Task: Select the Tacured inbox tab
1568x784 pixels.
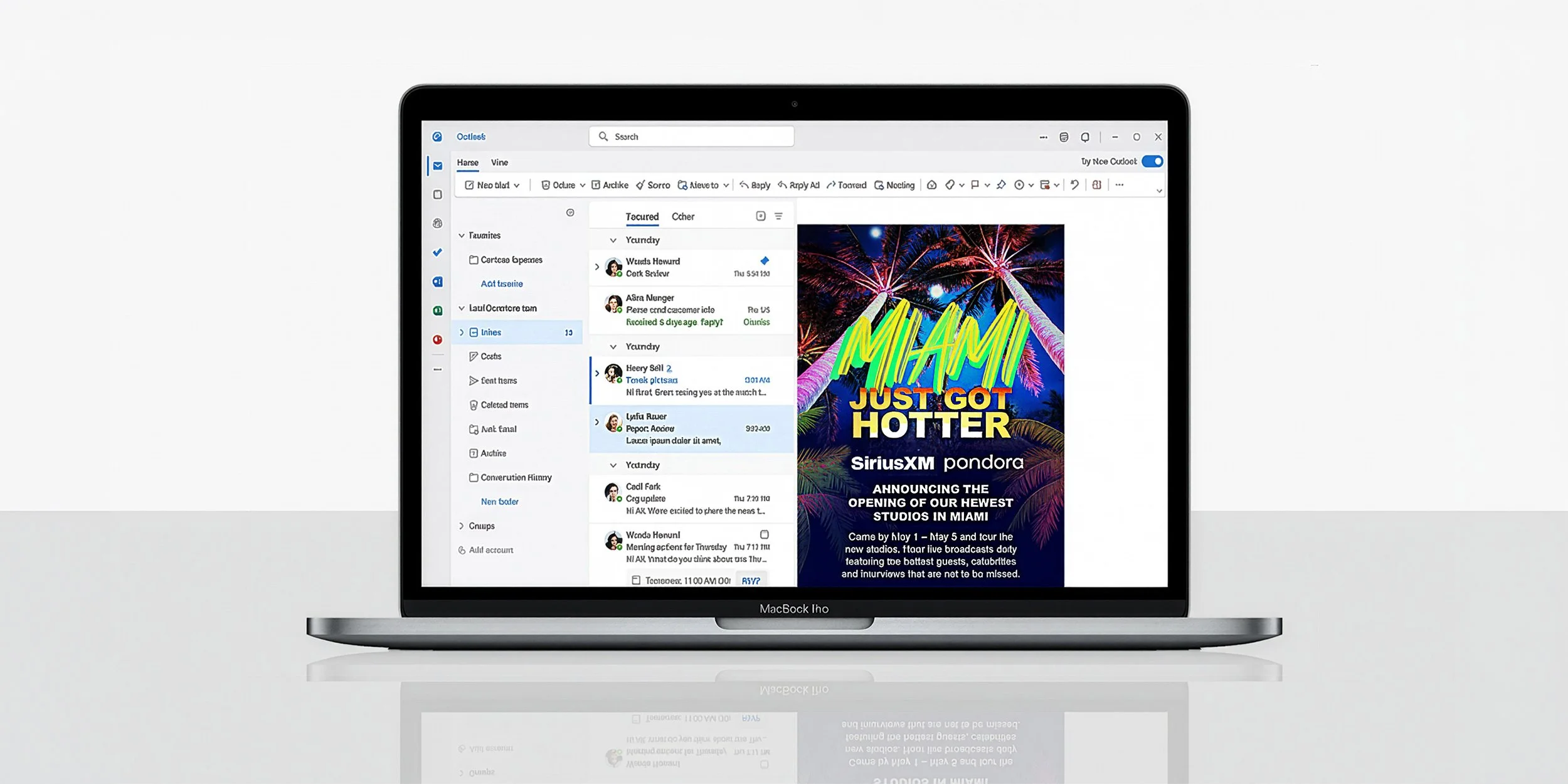Action: [x=642, y=216]
